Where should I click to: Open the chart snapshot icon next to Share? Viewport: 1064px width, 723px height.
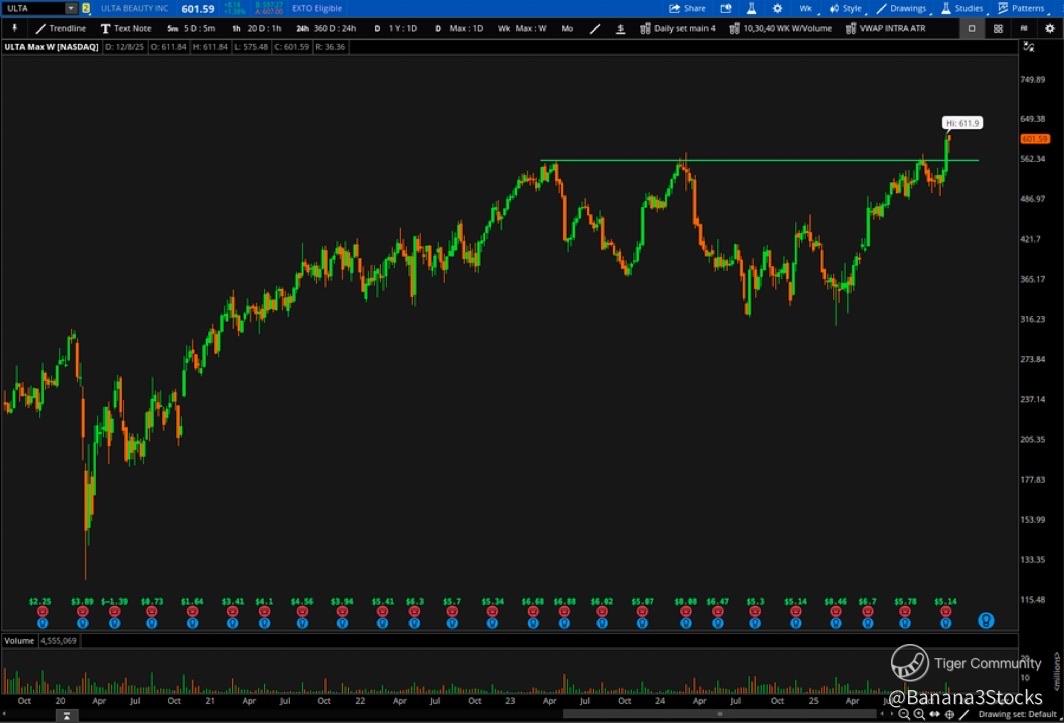[726, 8]
